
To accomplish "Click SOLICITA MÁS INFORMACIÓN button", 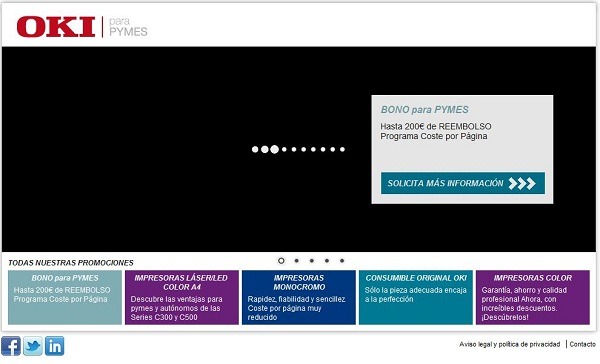I will pos(463,183).
